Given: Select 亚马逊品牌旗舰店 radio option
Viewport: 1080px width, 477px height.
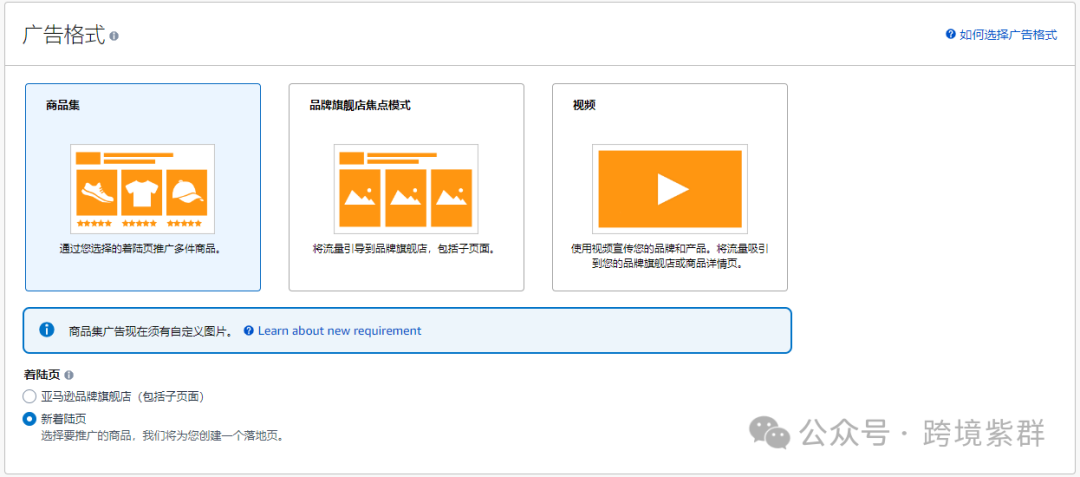Looking at the screenshot, I should [x=30, y=397].
